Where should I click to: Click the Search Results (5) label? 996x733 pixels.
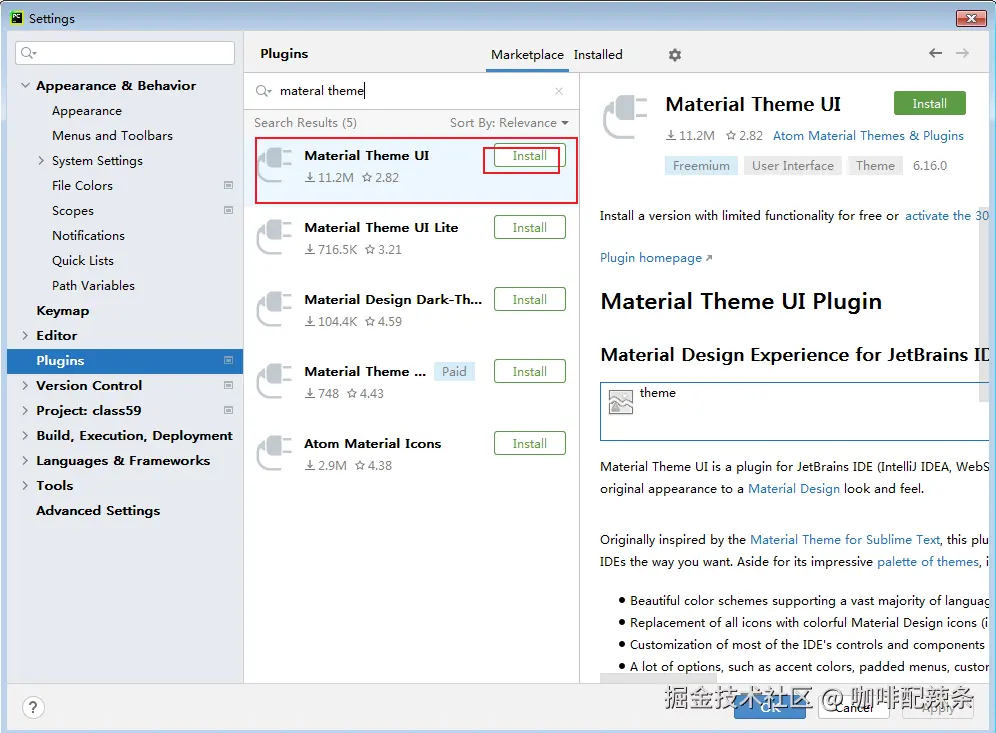tap(305, 123)
